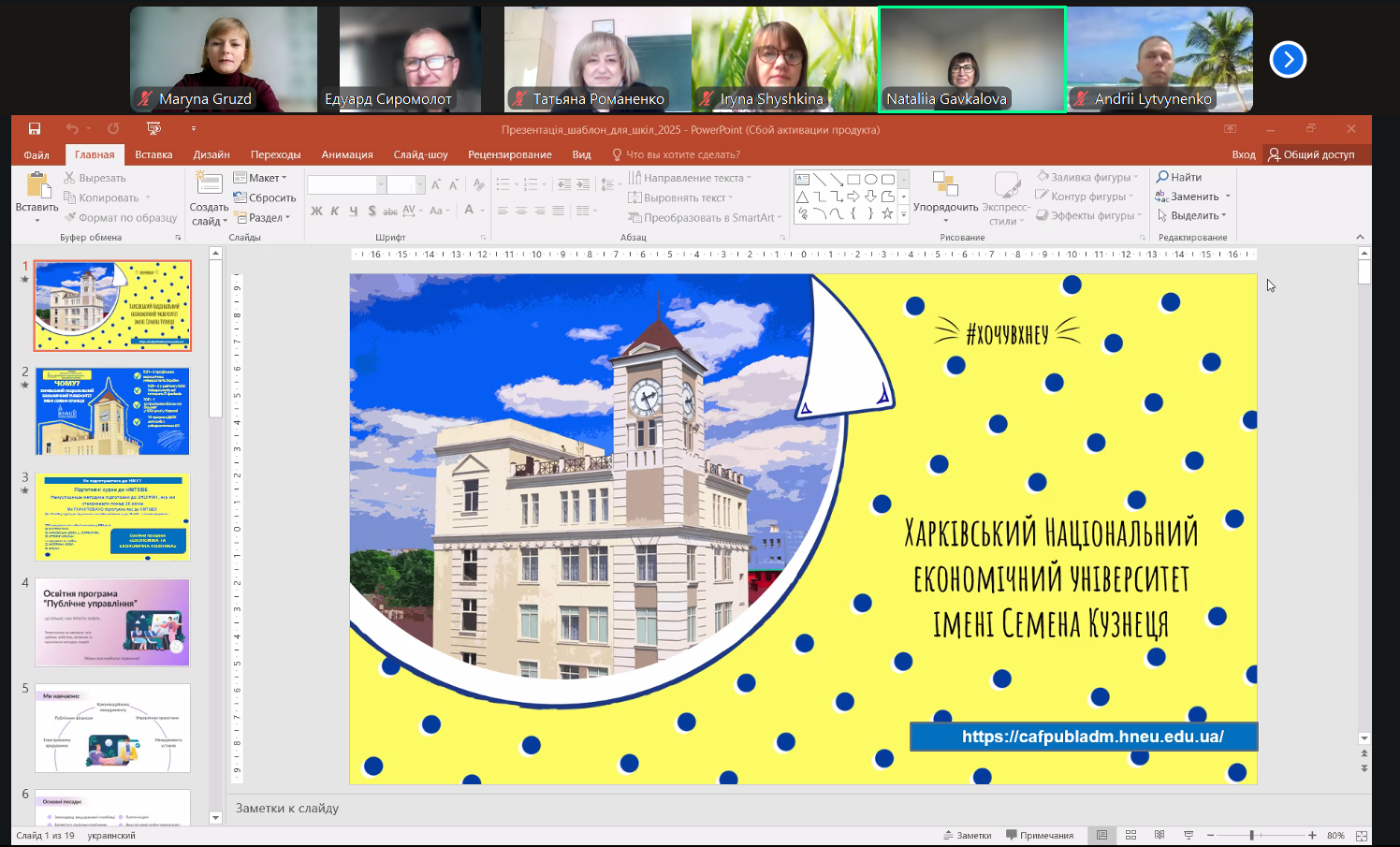
Task: Start slideshow from status bar icon
Action: pos(1189,835)
